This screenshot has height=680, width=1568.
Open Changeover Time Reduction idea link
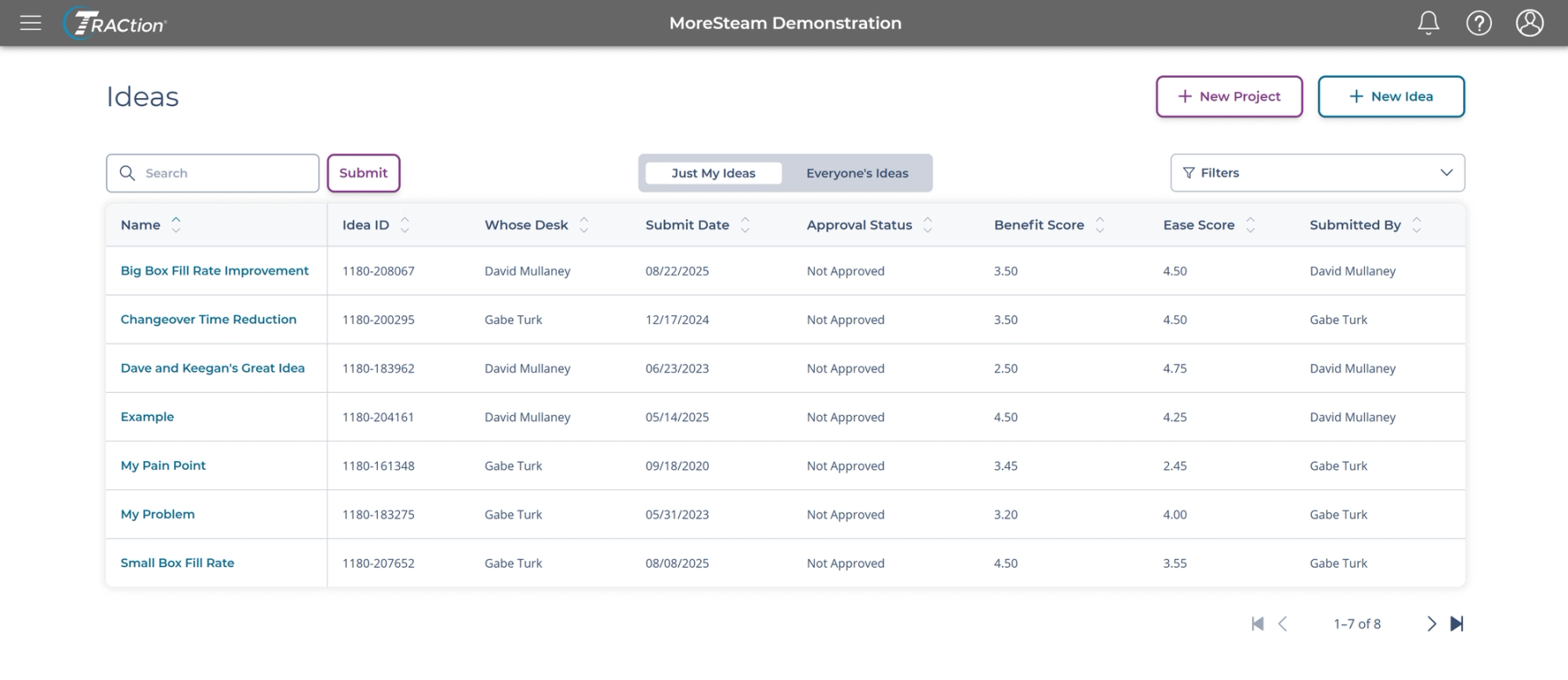click(x=208, y=319)
